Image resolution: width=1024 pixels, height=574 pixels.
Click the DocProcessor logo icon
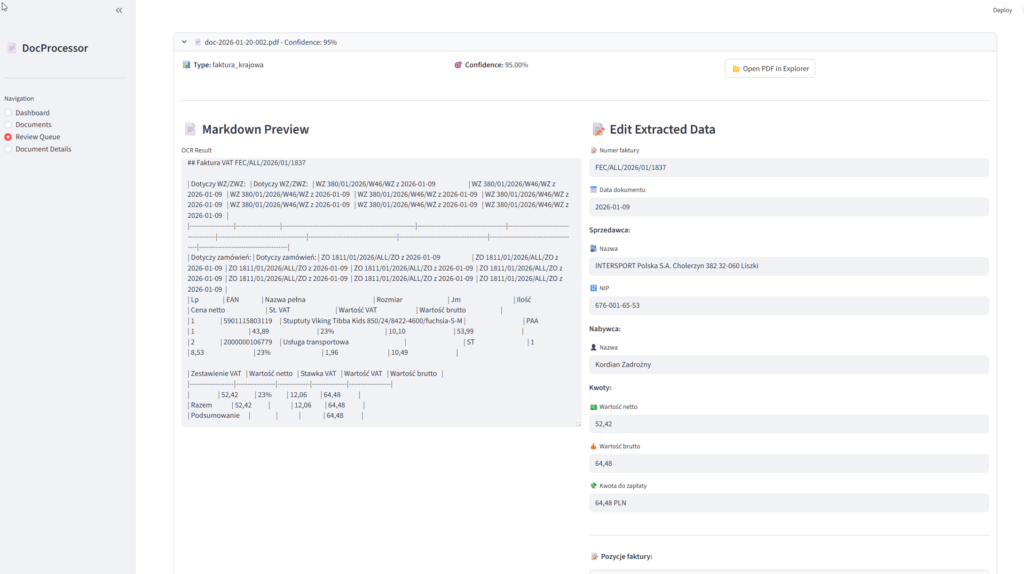12,48
